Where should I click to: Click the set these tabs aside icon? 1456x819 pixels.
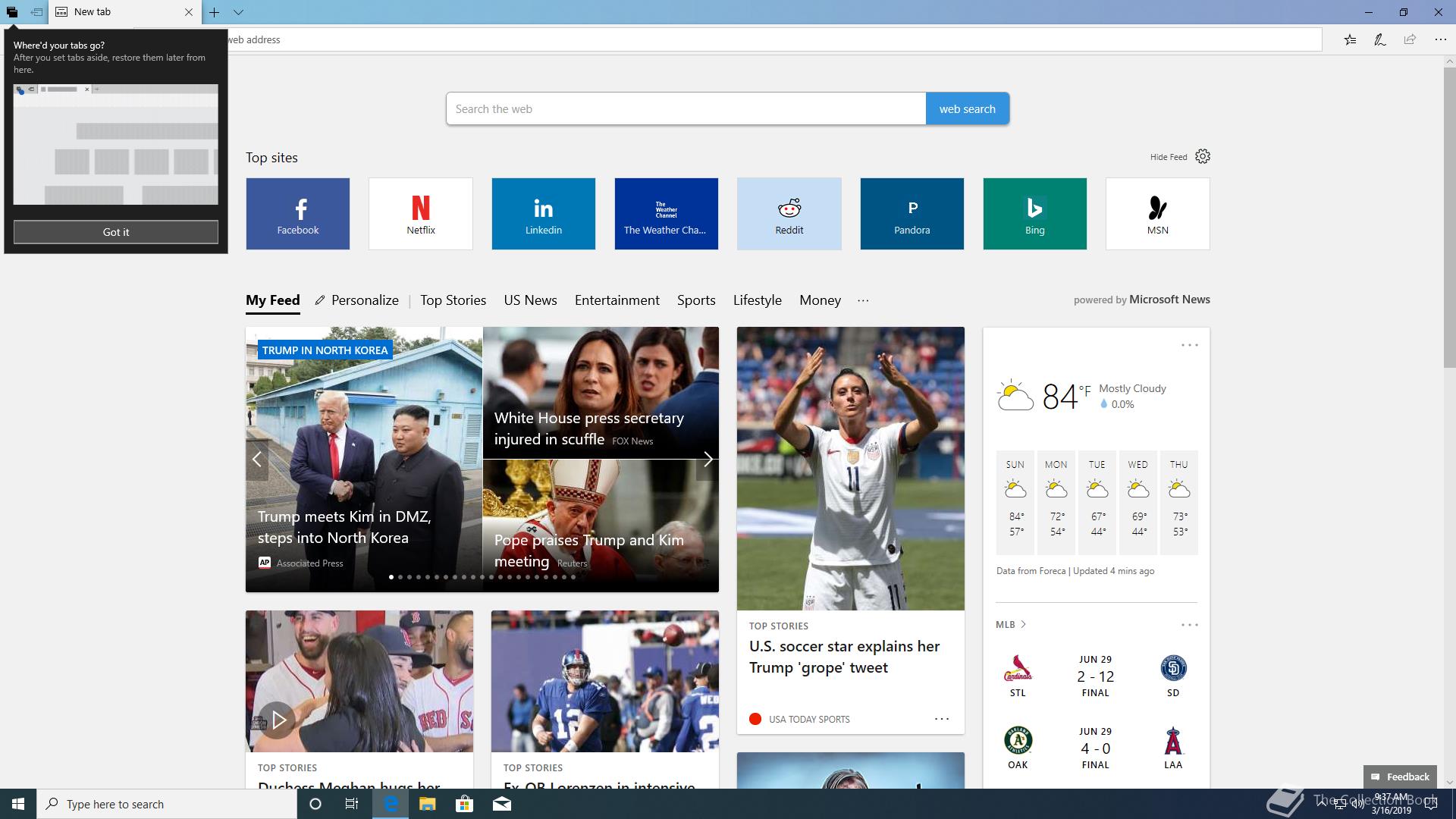[x=36, y=12]
